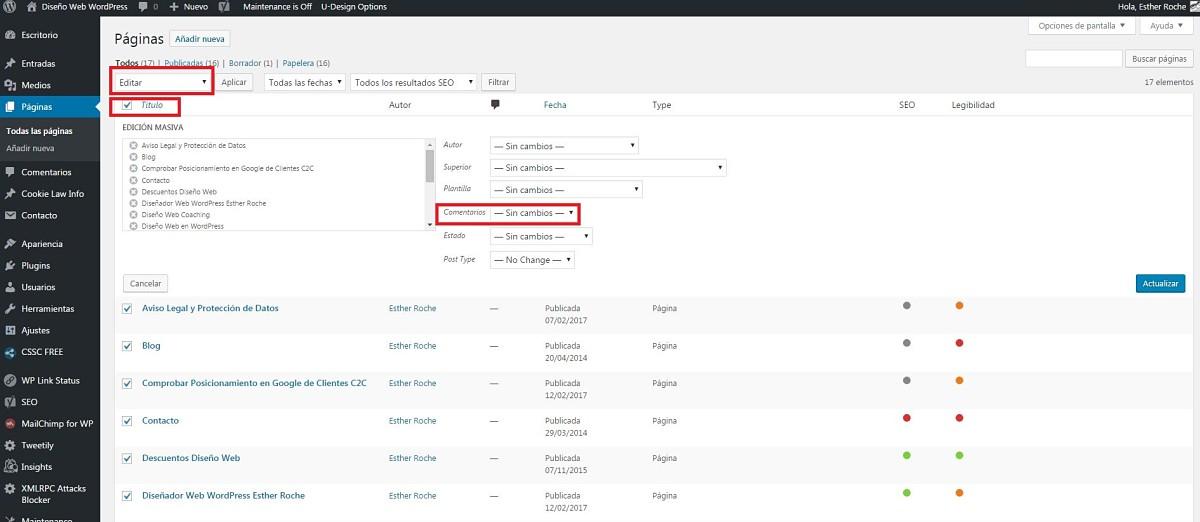1200x522 pixels.
Task: Remove Contacto from bulk edit list
Action: coord(134,180)
